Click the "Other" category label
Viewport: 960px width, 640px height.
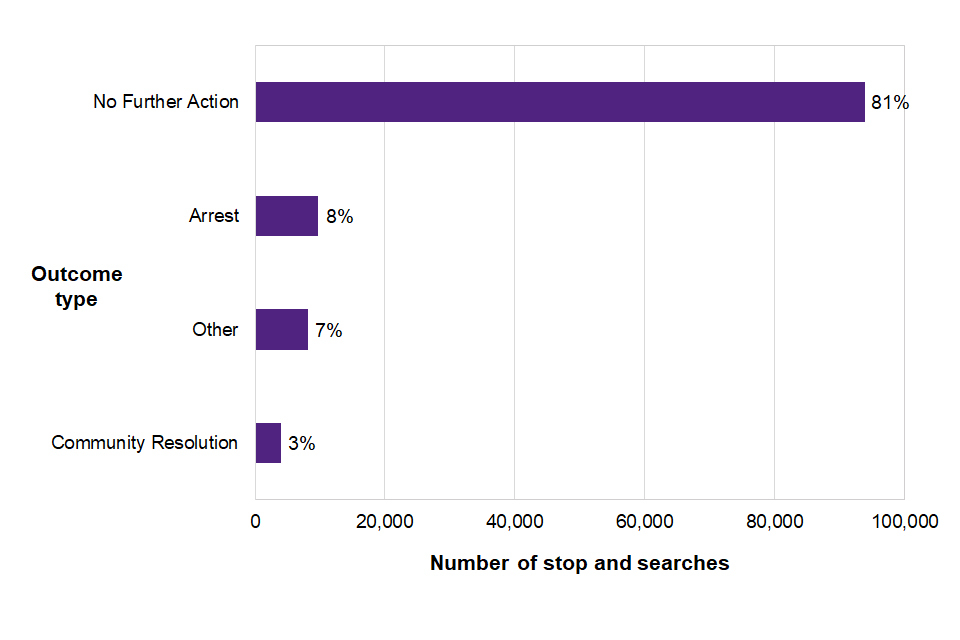215,329
